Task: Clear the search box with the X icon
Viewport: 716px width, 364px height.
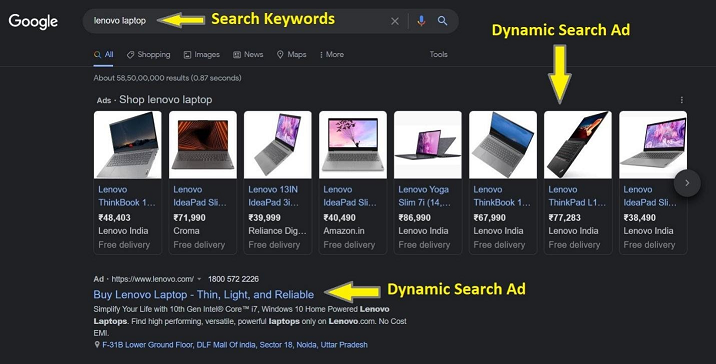Action: pos(395,21)
